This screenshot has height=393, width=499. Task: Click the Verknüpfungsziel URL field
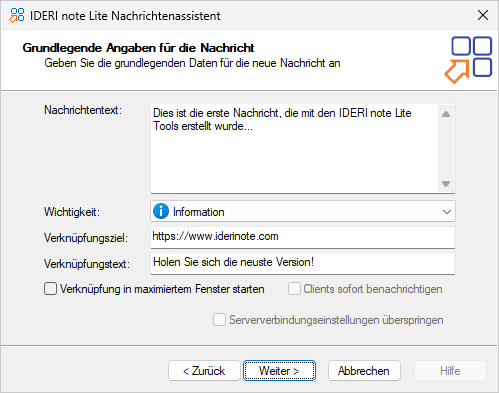(x=303, y=237)
